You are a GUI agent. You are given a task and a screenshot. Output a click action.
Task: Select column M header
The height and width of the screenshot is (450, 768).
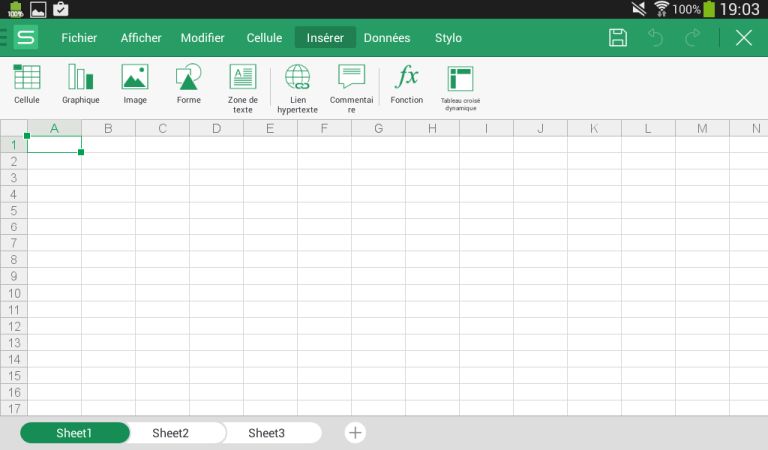[702, 128]
